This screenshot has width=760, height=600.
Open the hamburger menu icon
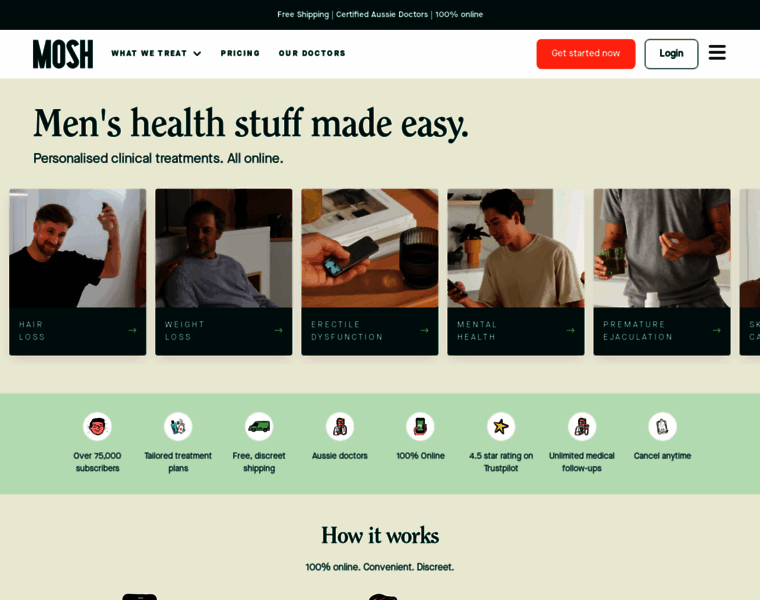[717, 53]
